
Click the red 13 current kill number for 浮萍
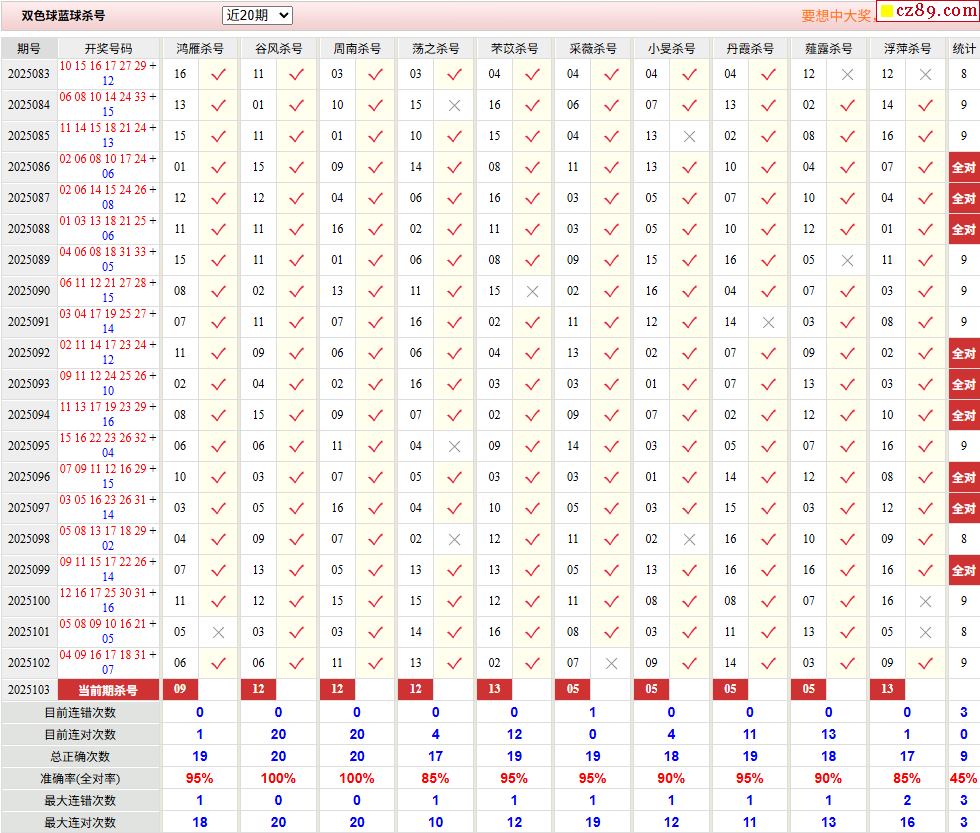(887, 689)
